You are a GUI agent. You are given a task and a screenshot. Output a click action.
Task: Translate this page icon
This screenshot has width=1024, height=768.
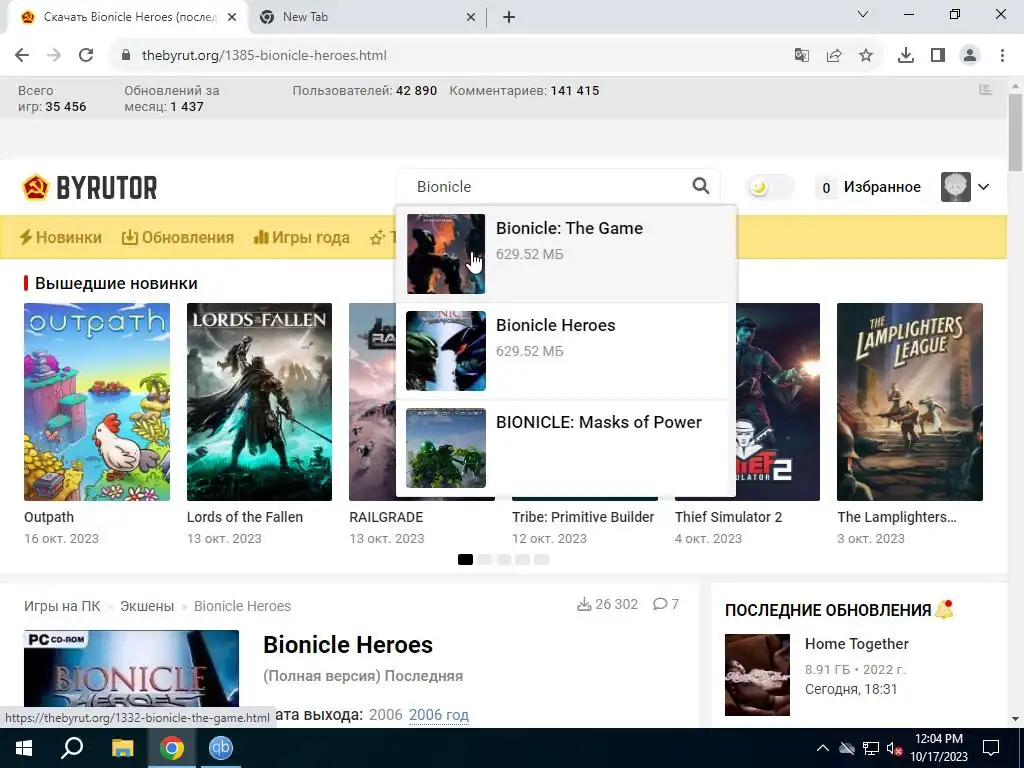[x=801, y=56]
